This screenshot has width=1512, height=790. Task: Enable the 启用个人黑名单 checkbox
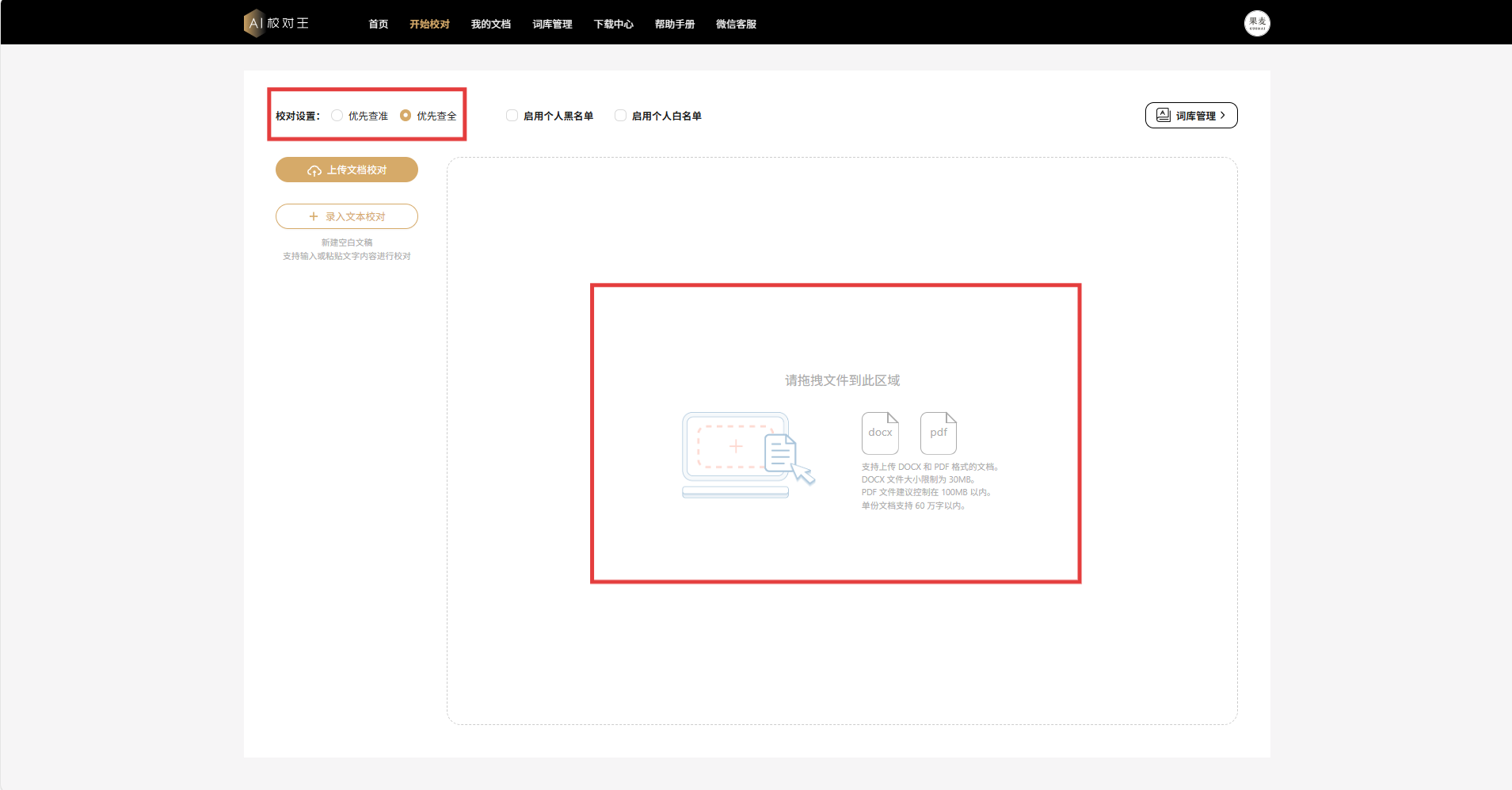tap(512, 116)
